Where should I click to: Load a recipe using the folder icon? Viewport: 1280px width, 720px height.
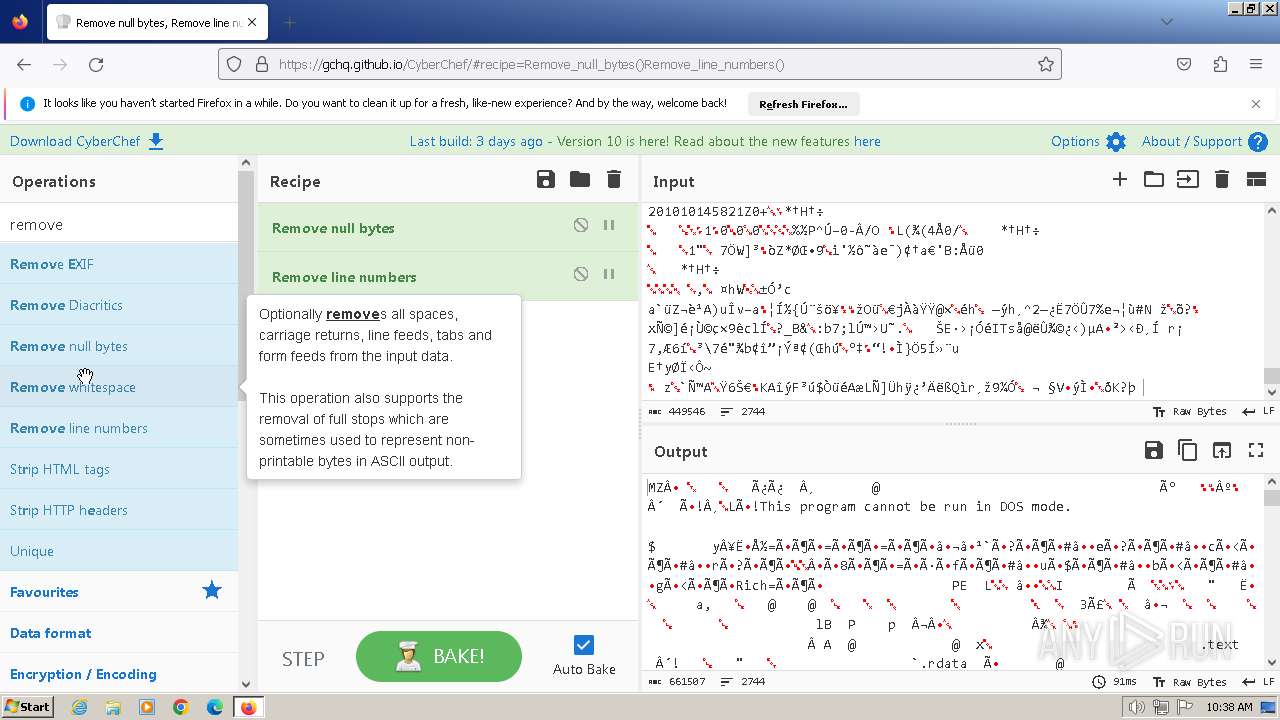[x=580, y=180]
